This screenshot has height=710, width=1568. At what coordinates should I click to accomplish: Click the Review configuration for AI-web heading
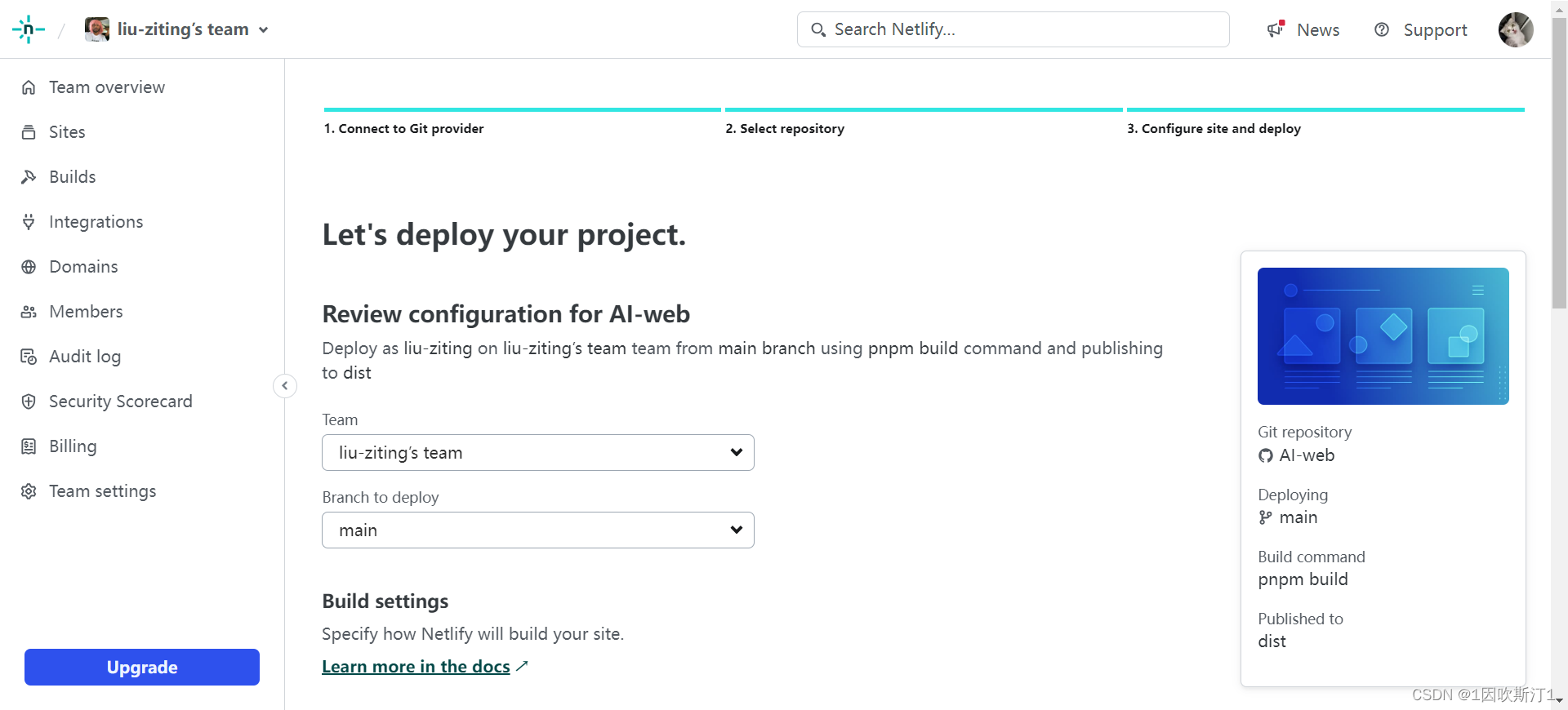(x=506, y=314)
